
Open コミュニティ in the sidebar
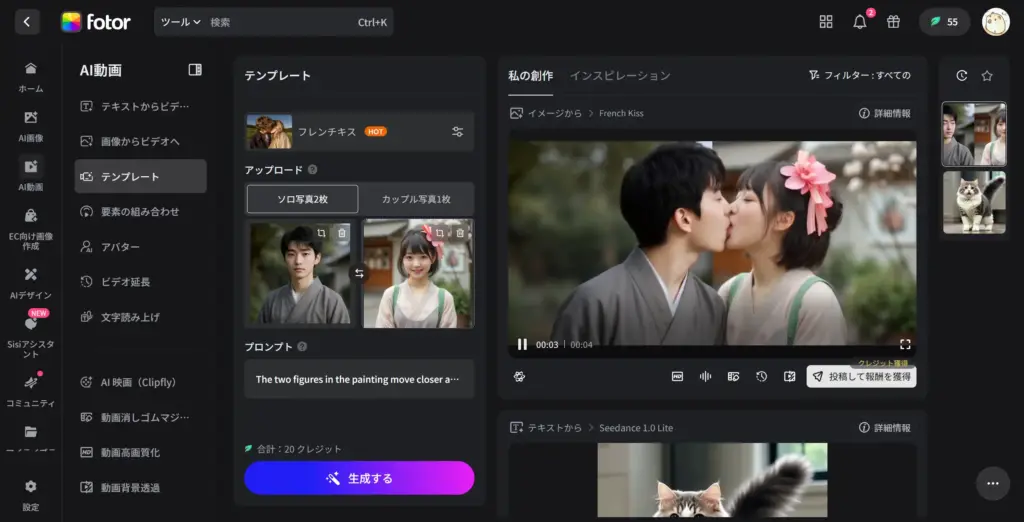31,391
